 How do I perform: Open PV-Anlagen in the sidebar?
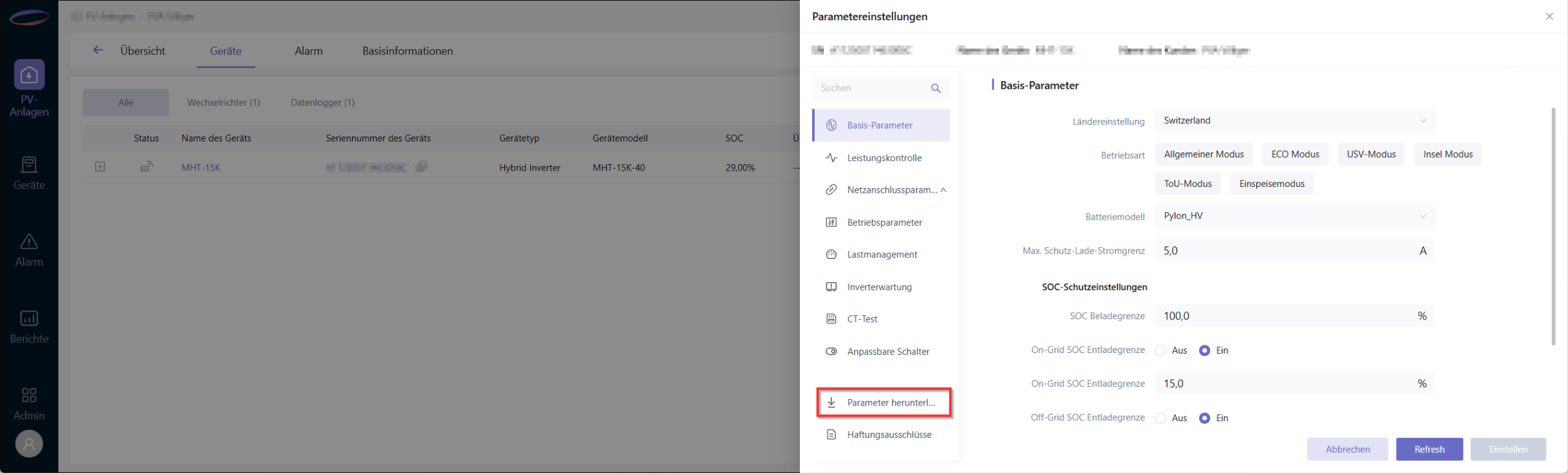coord(29,88)
